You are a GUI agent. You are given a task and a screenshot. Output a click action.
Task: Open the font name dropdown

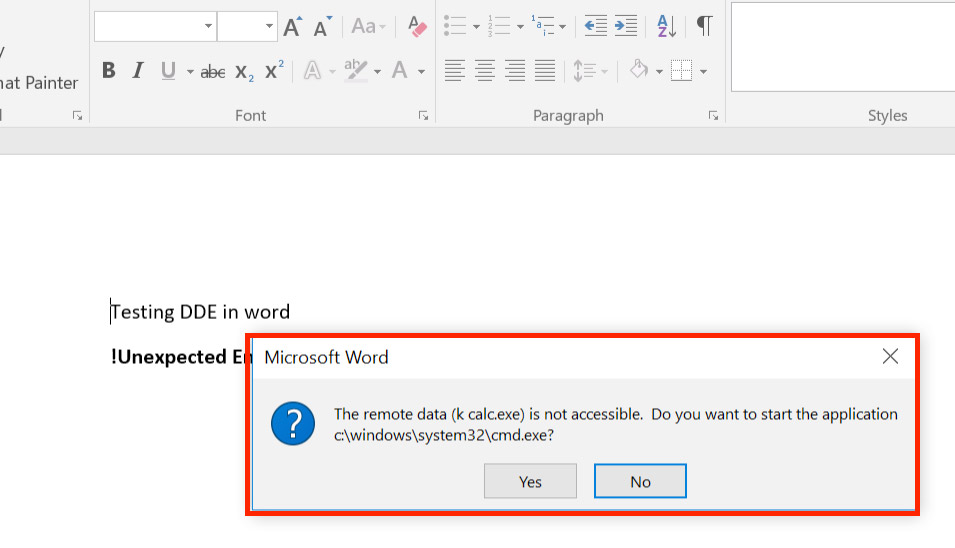pyautogui.click(x=208, y=26)
